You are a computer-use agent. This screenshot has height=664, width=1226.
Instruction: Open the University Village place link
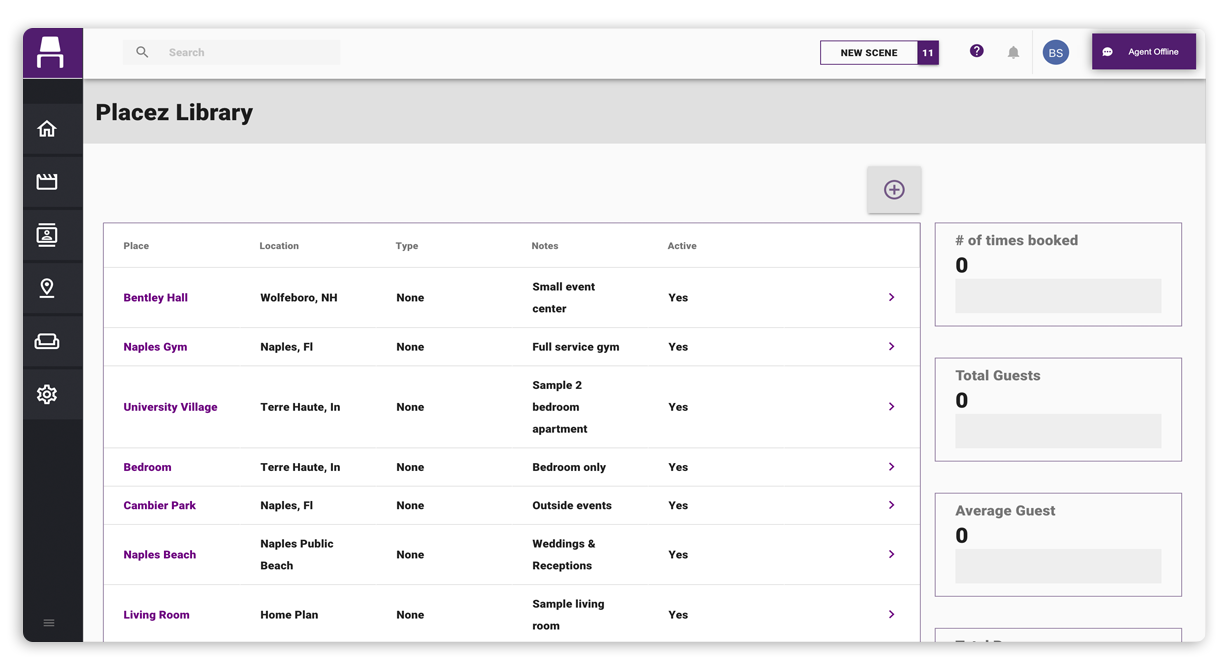(x=170, y=407)
